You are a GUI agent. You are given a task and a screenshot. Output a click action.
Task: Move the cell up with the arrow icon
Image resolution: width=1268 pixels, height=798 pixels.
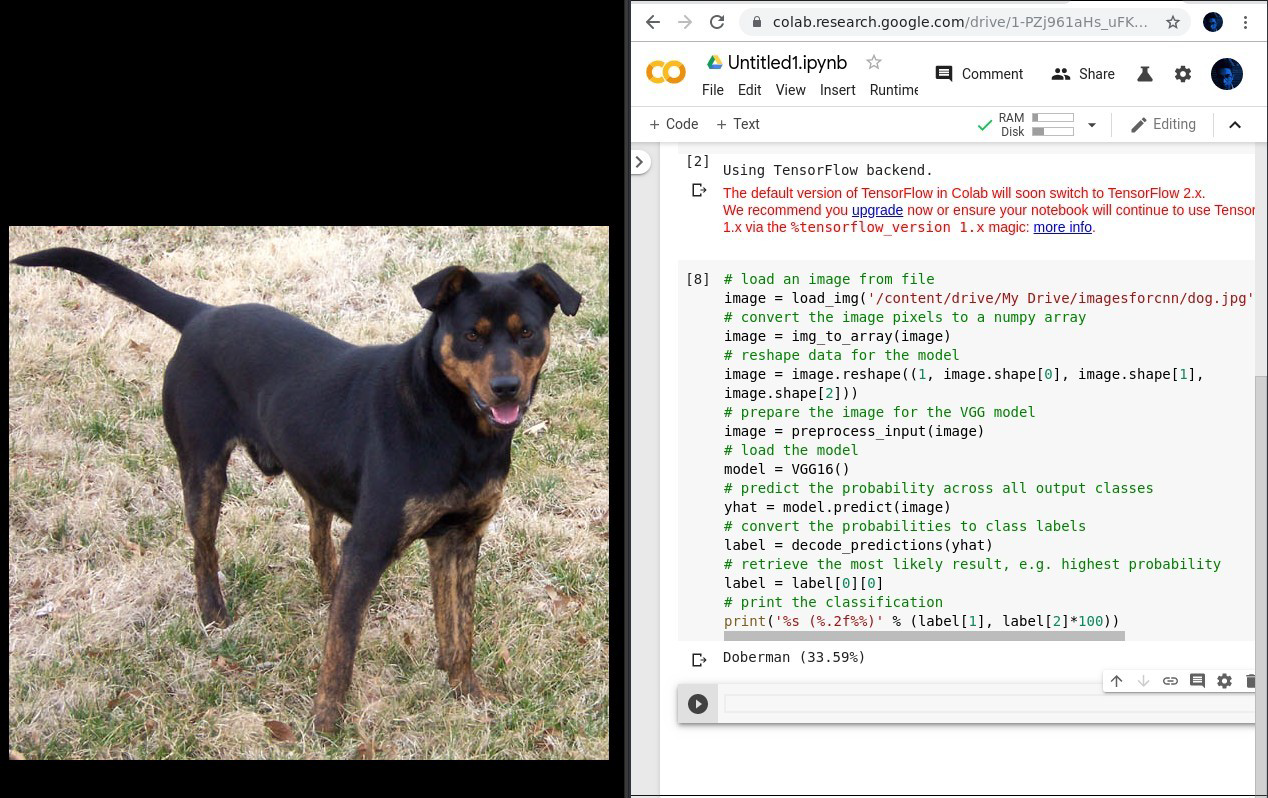pos(1116,681)
